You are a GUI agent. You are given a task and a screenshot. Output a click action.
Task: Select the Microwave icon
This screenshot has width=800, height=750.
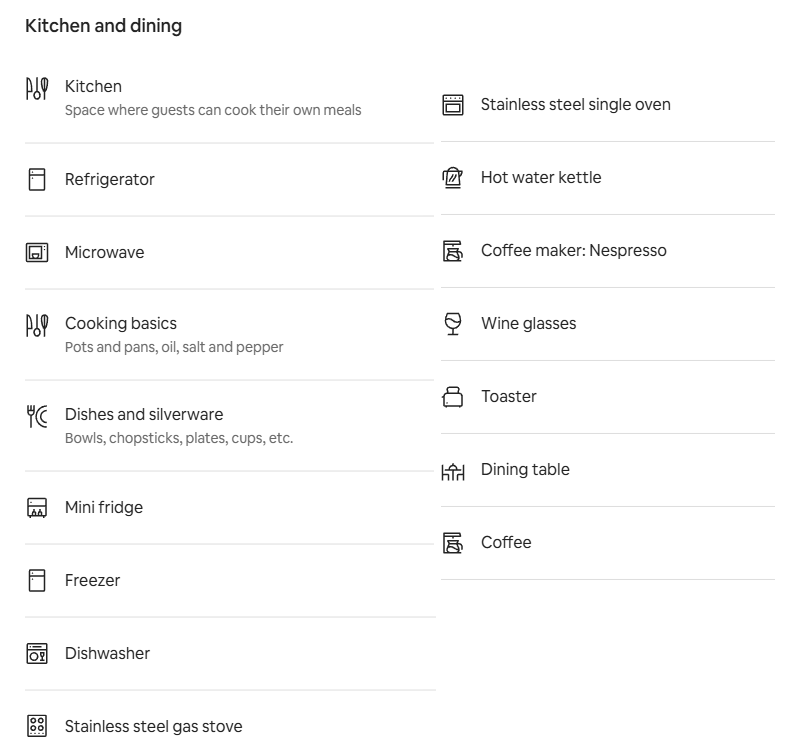pyautogui.click(x=37, y=253)
